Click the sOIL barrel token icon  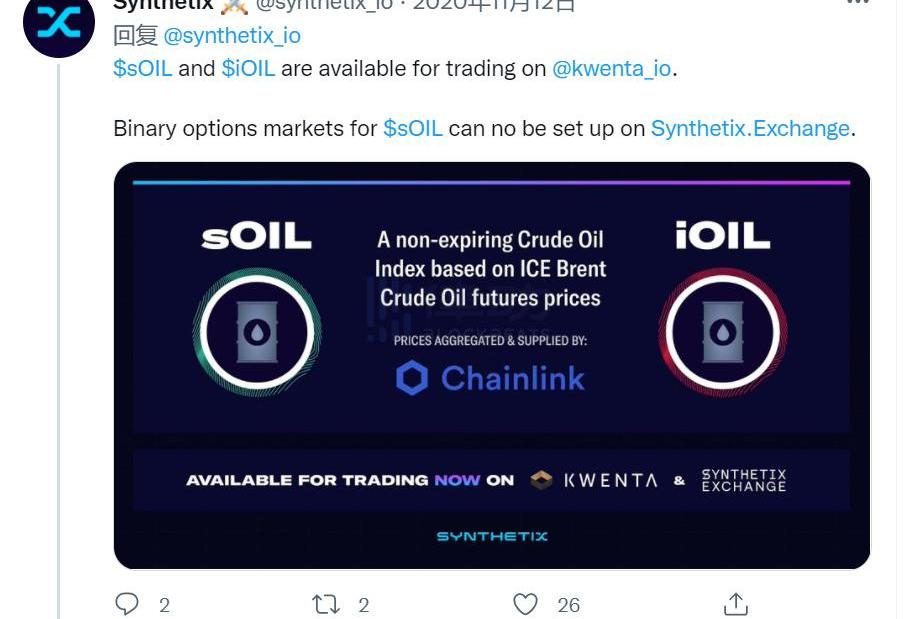click(257, 332)
